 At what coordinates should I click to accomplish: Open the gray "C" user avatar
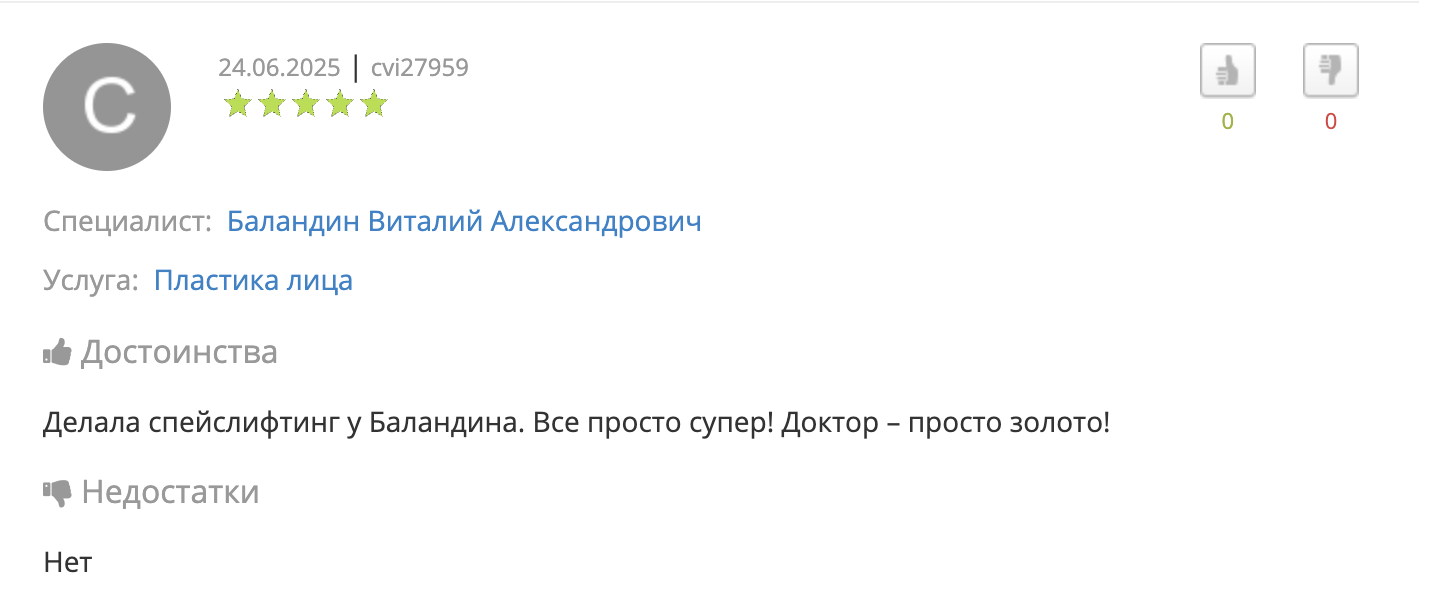107,107
